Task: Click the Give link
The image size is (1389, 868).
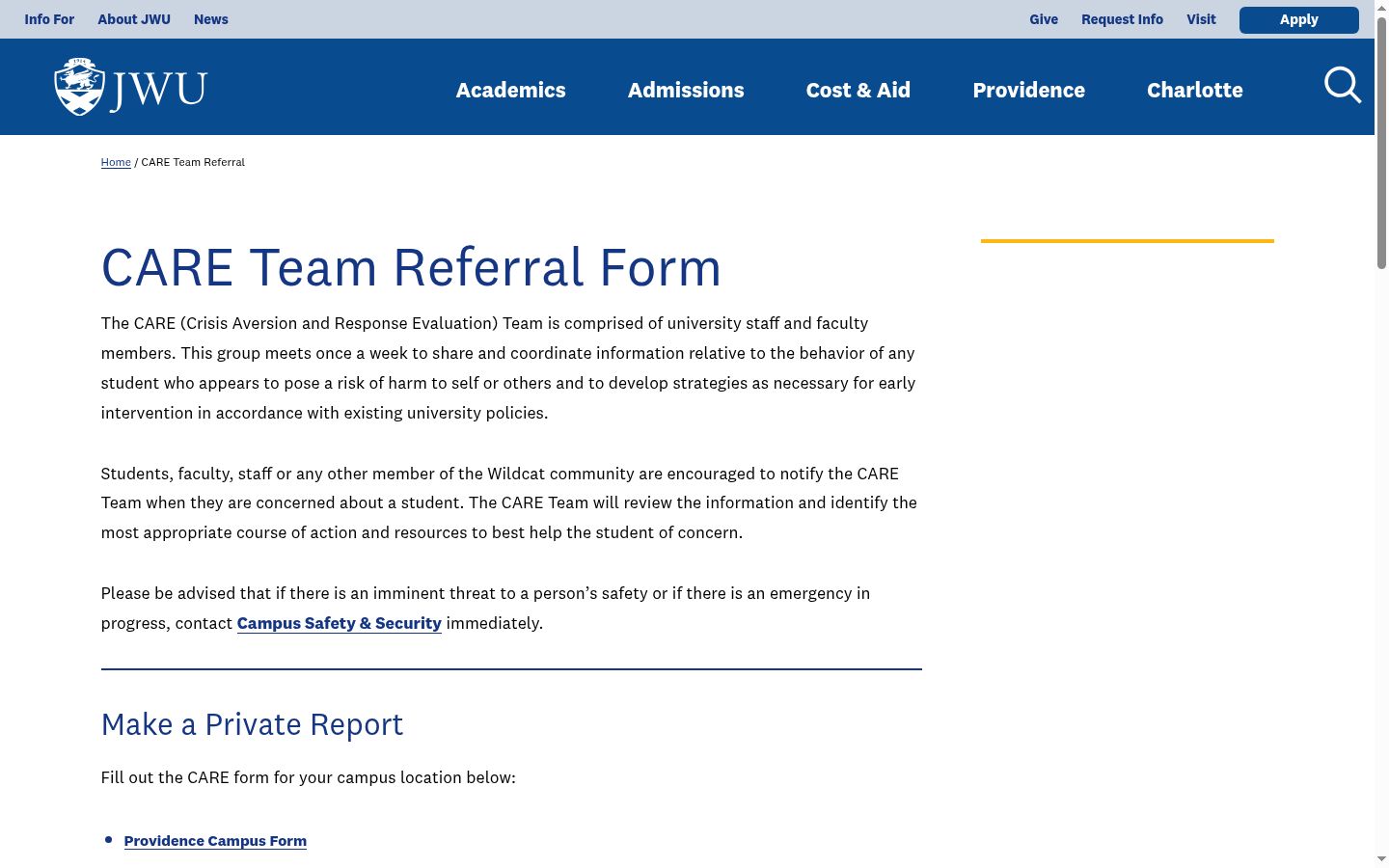Action: click(1044, 19)
